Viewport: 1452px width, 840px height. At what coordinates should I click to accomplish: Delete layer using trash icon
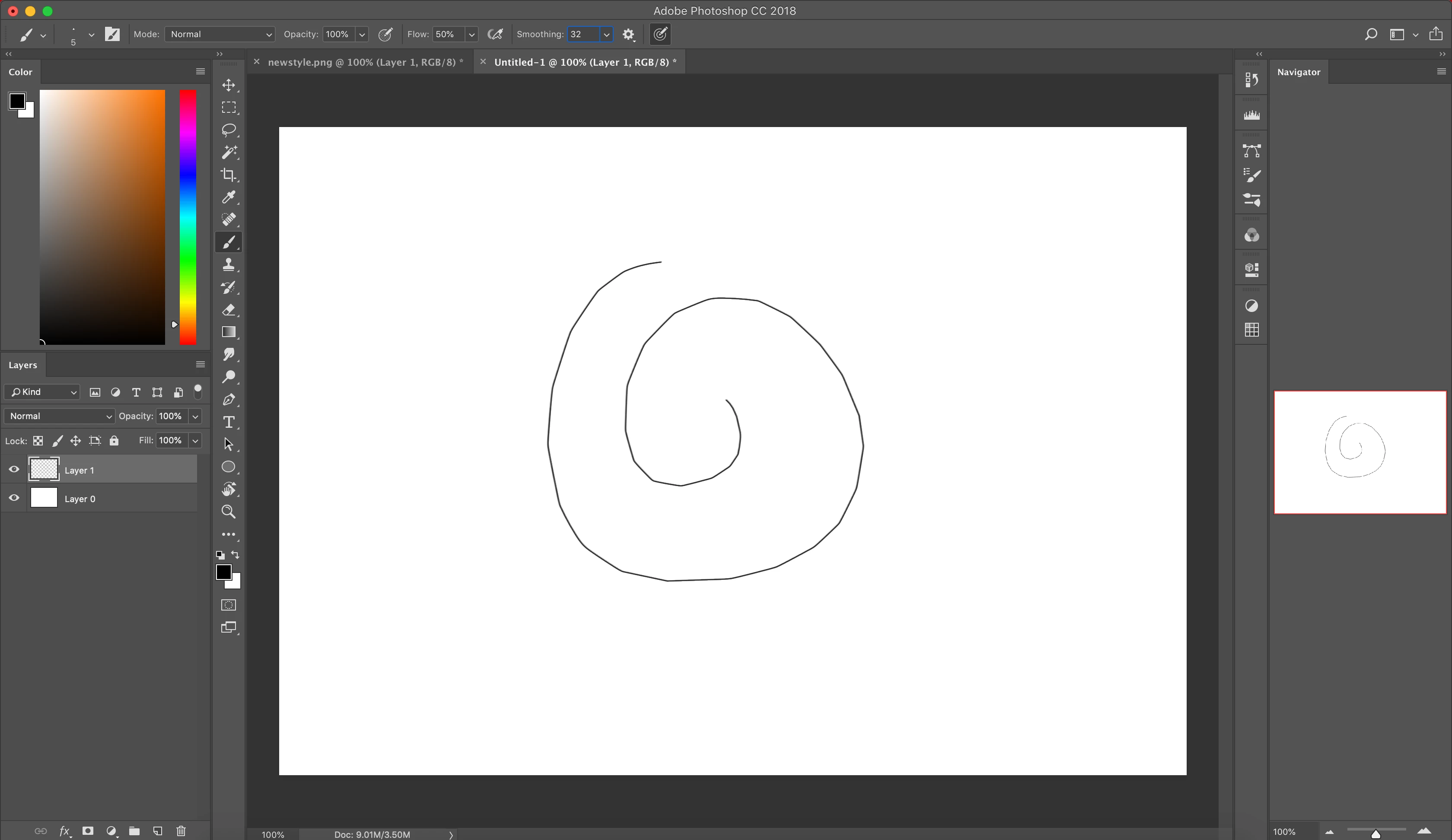[181, 830]
